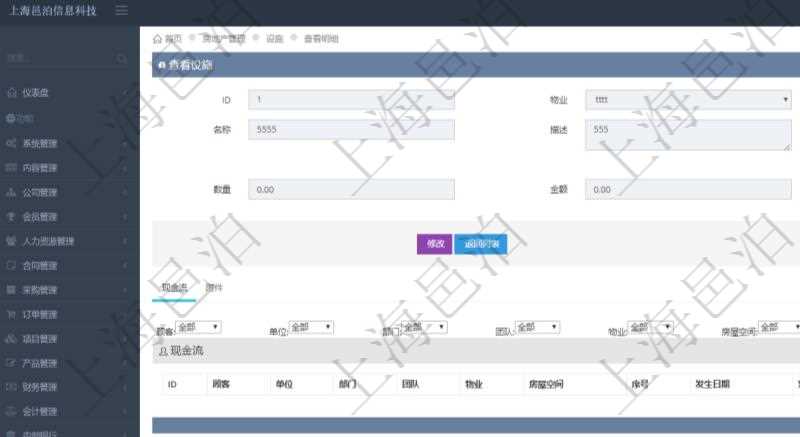This screenshot has width=800, height=437.
Task: Click the 采购管理 sidebar icon
Action: (11, 290)
